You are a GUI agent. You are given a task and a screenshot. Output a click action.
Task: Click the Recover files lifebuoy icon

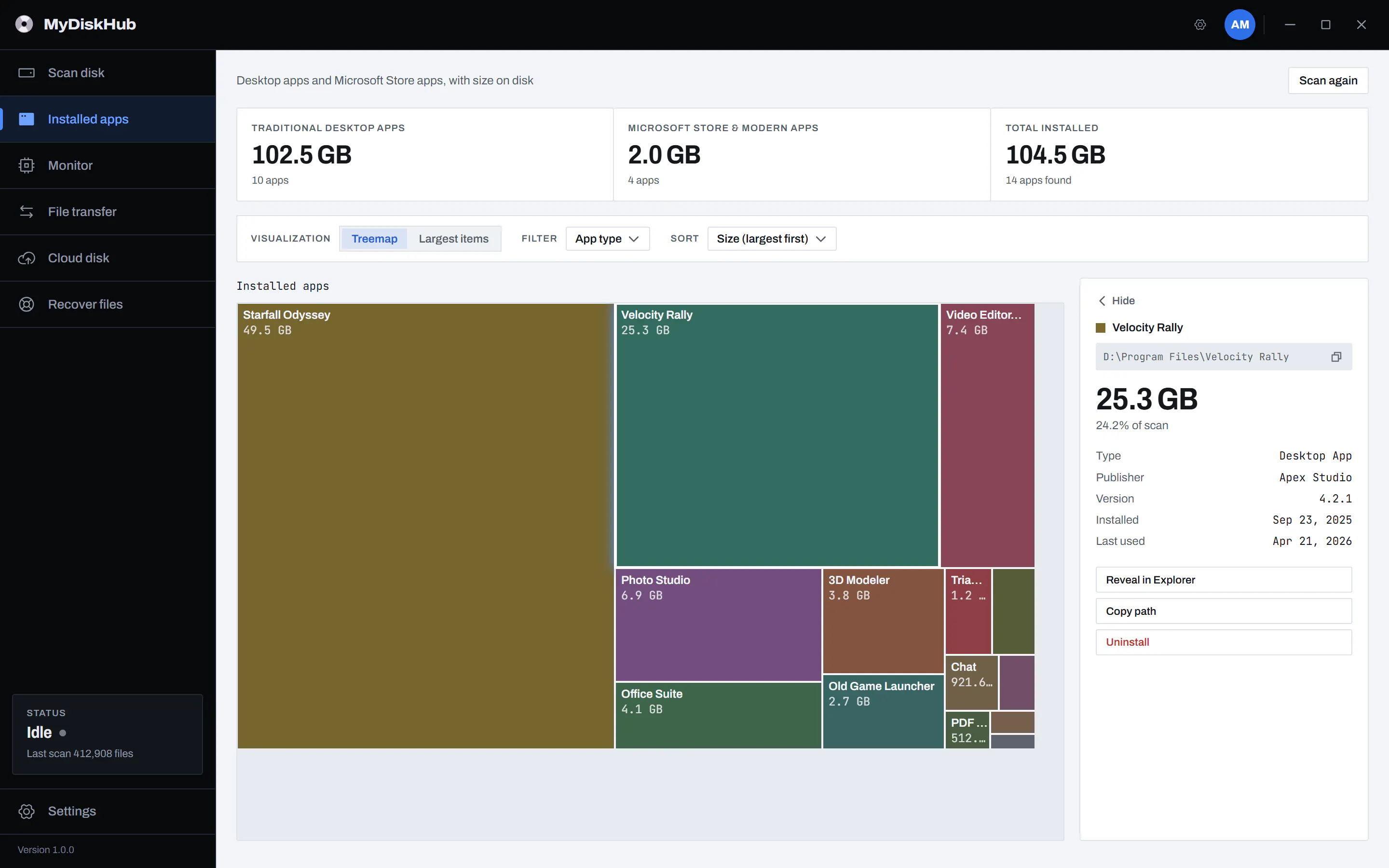click(x=27, y=304)
